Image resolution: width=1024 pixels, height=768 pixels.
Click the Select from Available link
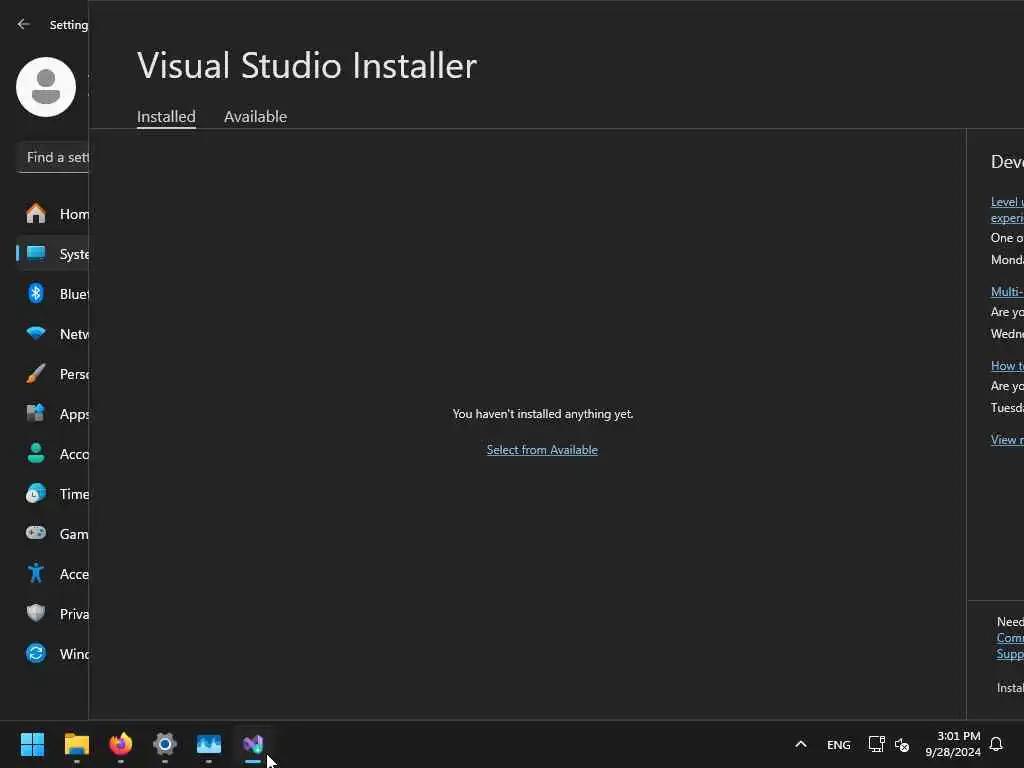[x=542, y=450]
